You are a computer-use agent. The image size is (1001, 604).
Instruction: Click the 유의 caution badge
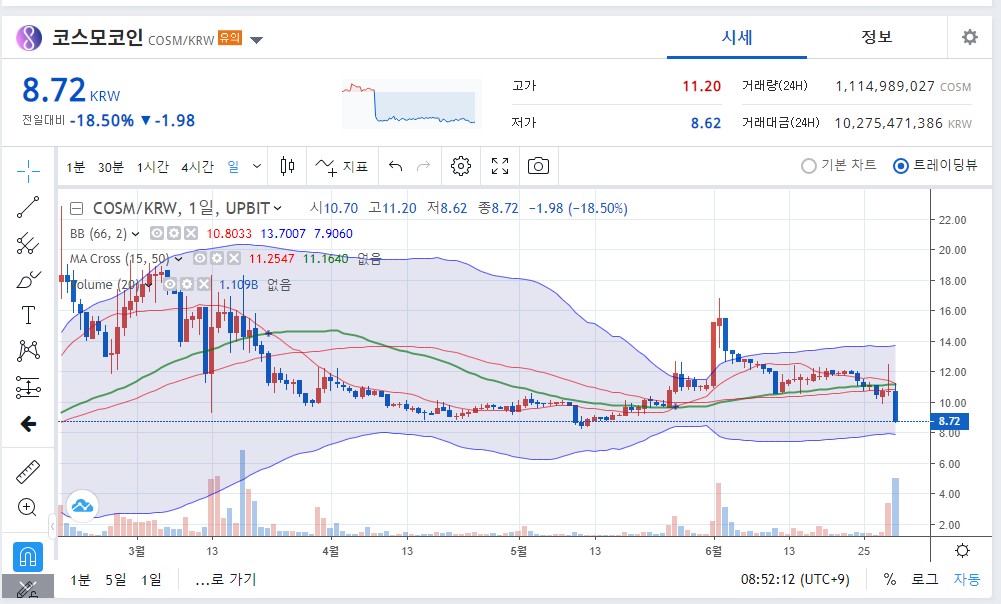point(230,38)
